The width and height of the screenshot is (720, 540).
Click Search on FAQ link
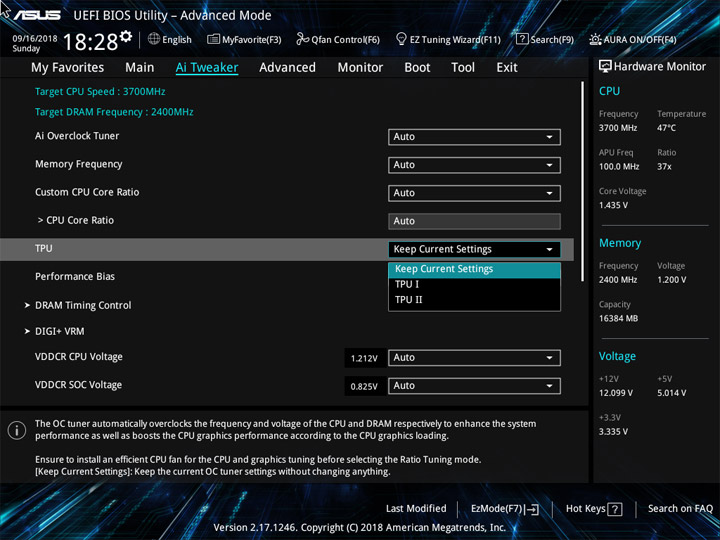[680, 509]
